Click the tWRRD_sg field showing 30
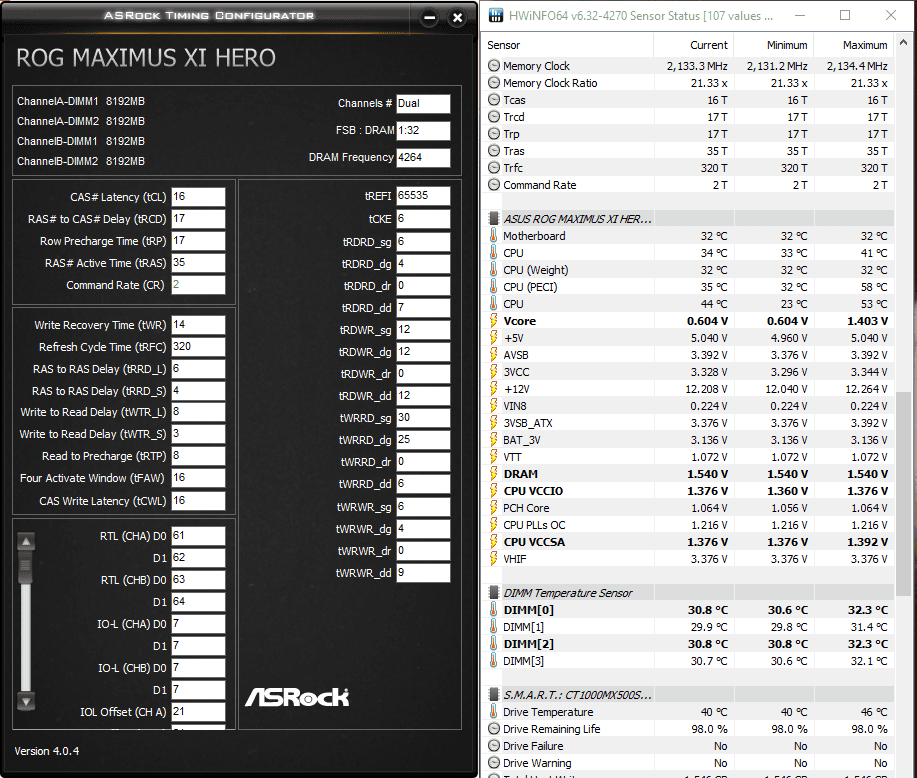917x778 pixels. (423, 418)
